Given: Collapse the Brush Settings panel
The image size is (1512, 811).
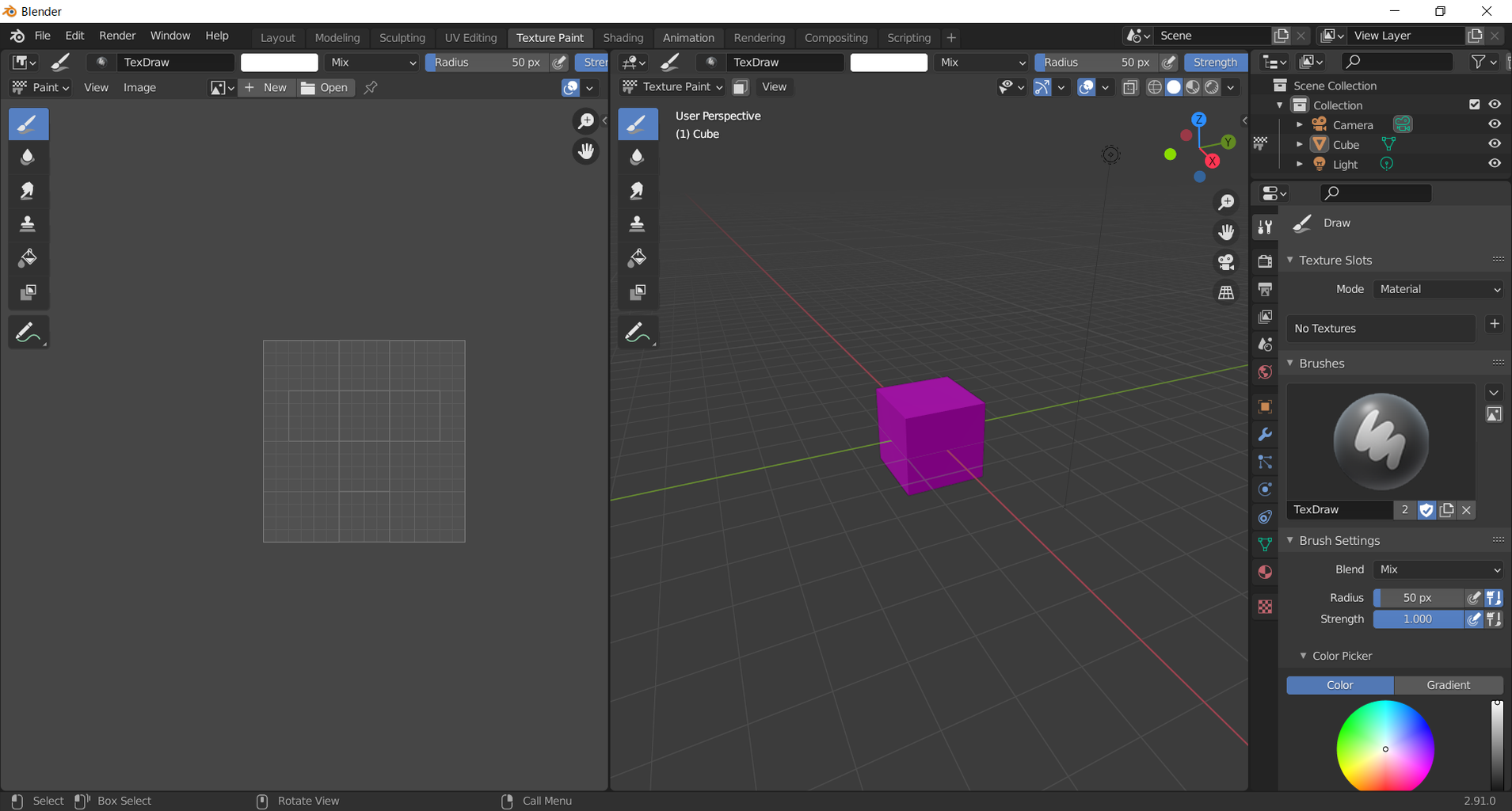Looking at the screenshot, I should [x=1290, y=540].
